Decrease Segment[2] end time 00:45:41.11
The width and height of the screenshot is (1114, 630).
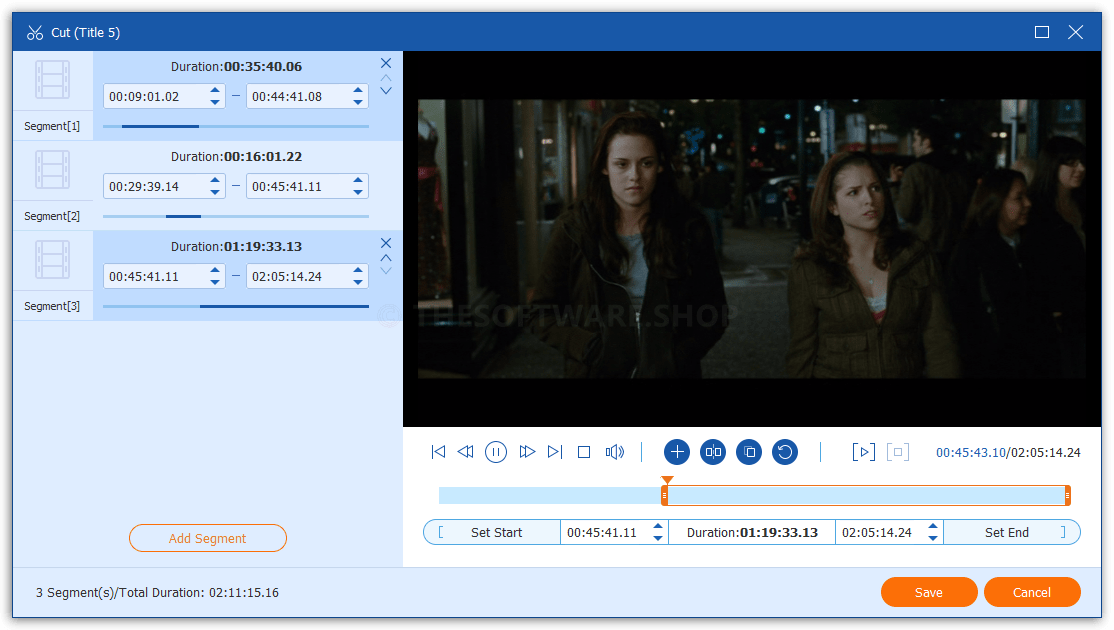tap(358, 192)
